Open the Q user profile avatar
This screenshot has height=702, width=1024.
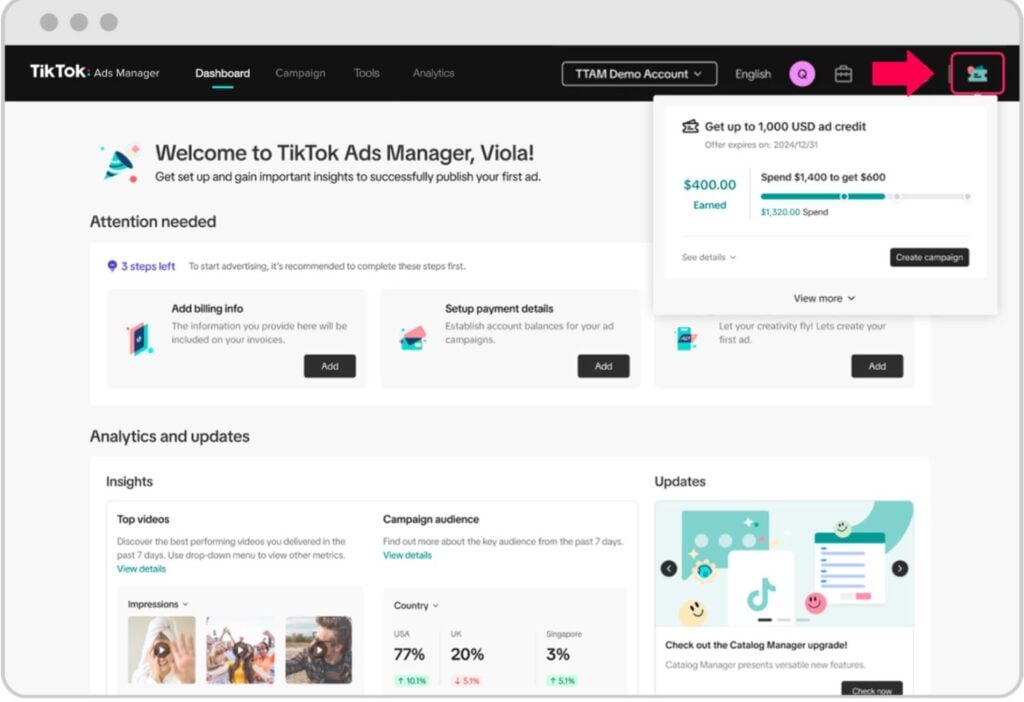click(x=802, y=74)
